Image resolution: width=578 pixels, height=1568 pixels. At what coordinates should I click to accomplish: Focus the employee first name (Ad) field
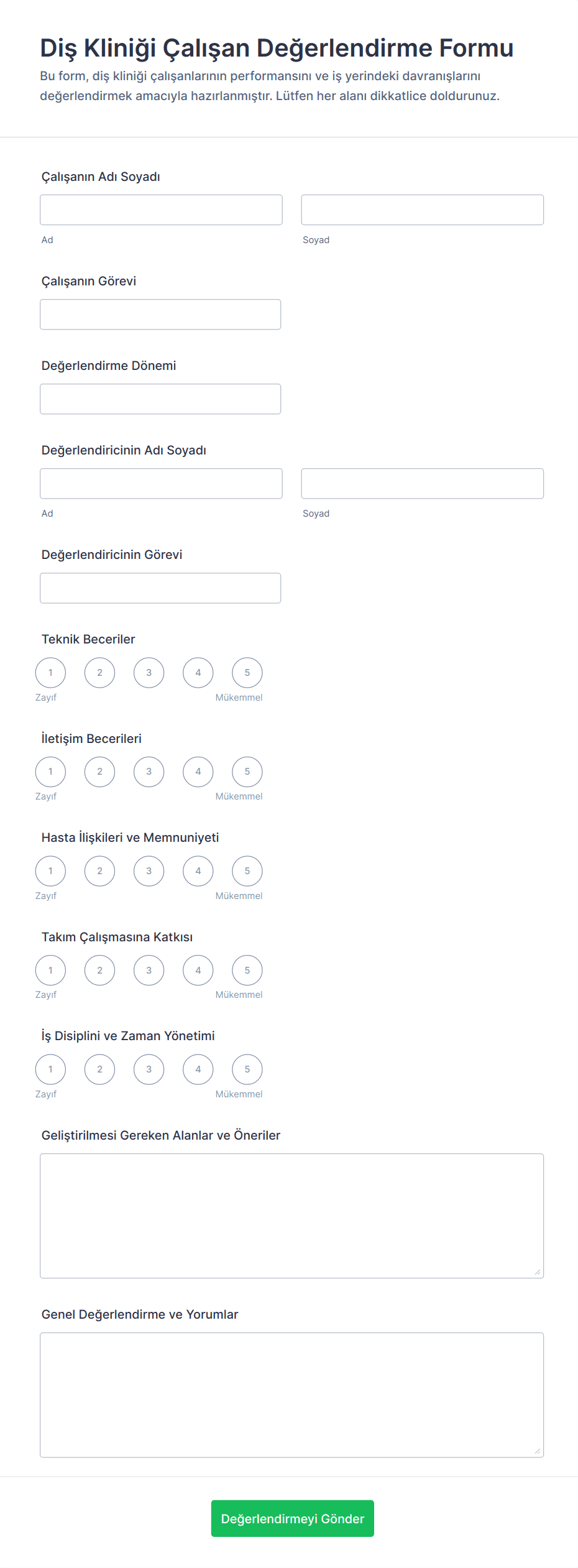point(161,210)
